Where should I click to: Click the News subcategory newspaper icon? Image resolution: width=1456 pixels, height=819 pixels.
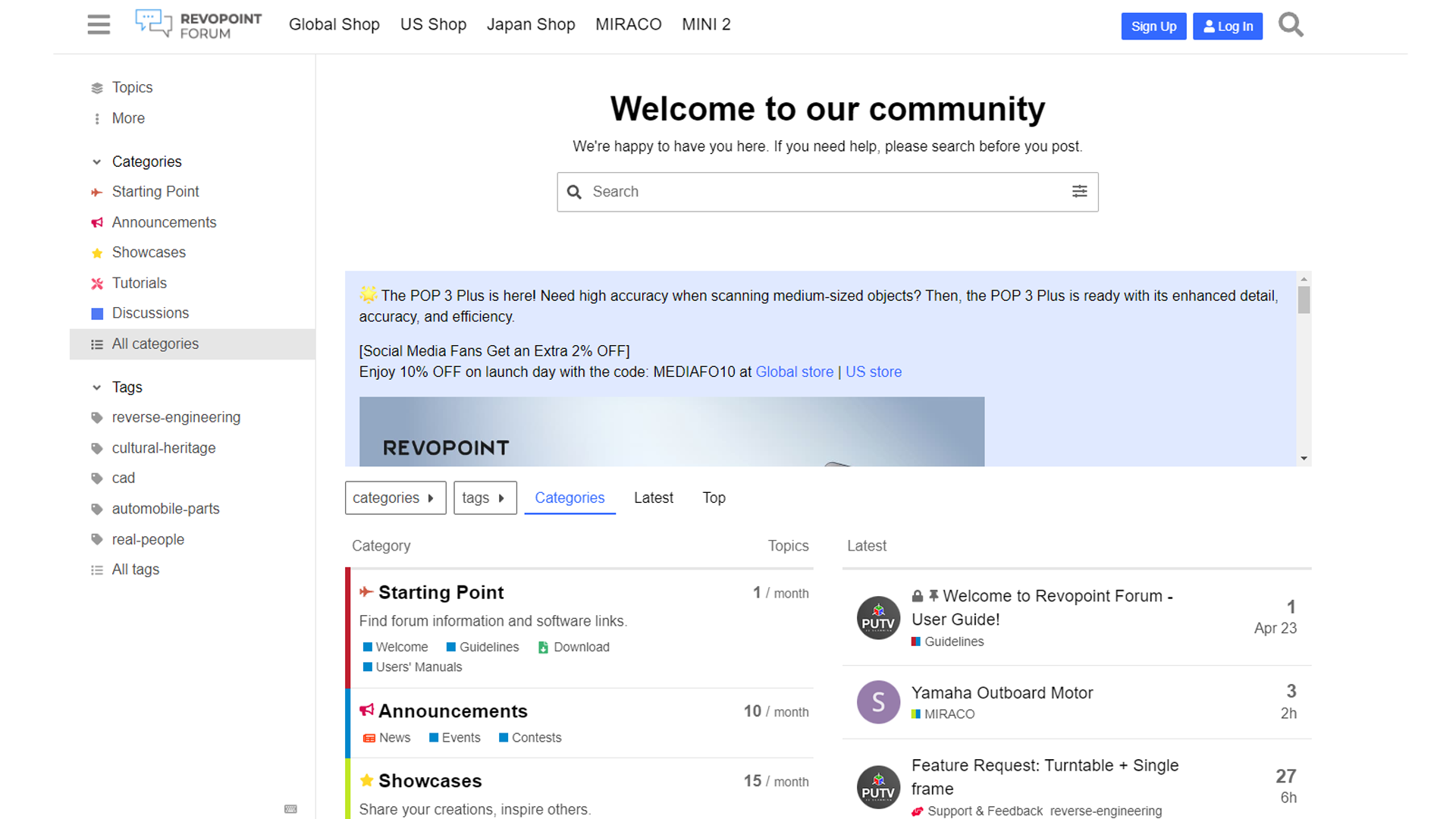click(x=369, y=738)
